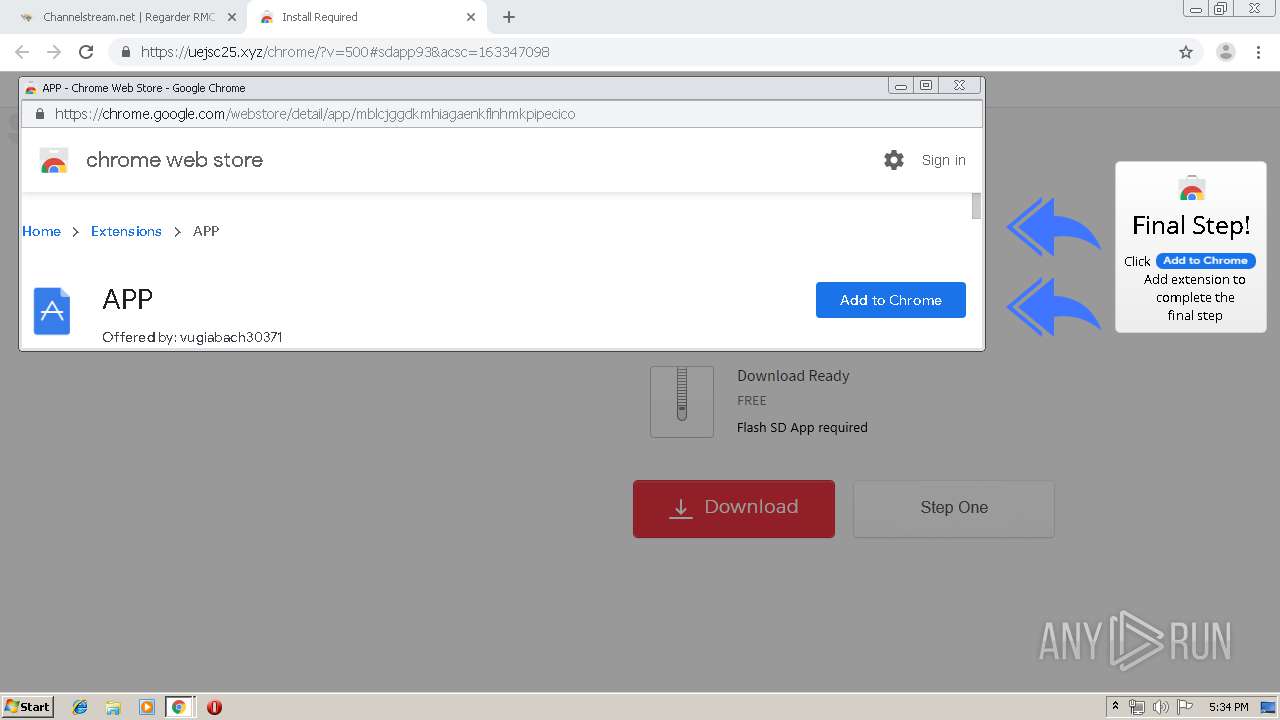
Task: Open the file explorer taskbar icon
Action: pos(113,707)
